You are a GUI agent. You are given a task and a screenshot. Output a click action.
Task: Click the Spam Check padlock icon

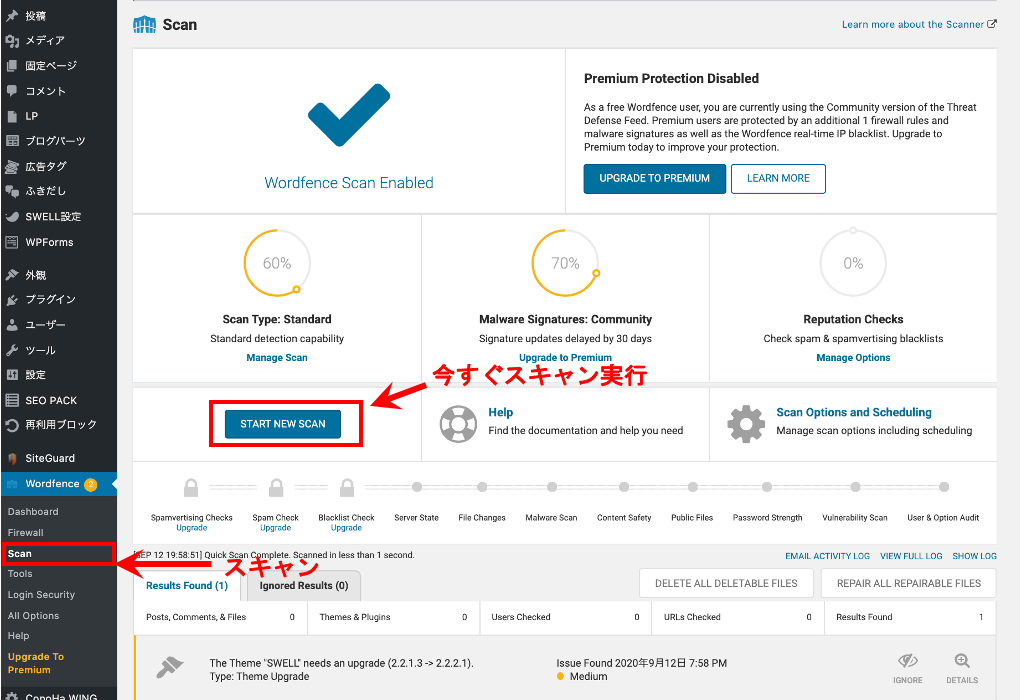pyautogui.click(x=276, y=487)
